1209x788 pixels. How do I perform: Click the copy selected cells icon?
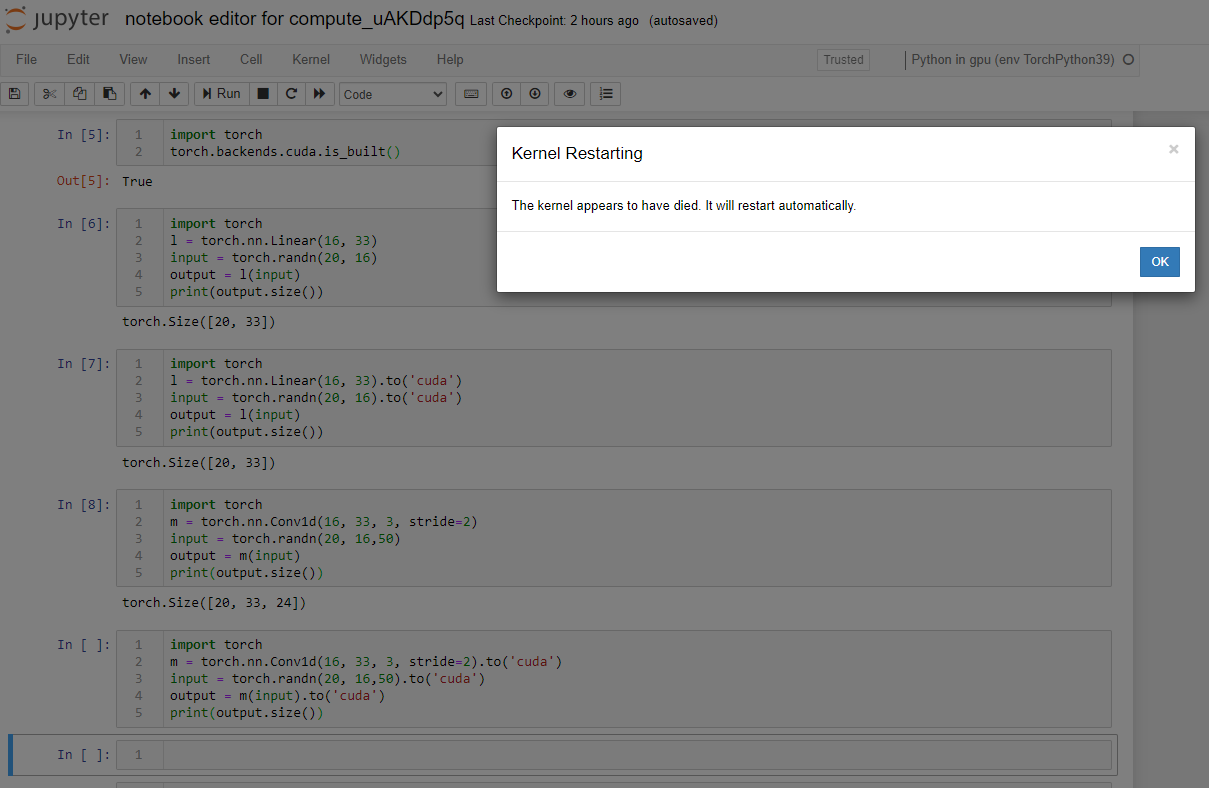tap(80, 94)
